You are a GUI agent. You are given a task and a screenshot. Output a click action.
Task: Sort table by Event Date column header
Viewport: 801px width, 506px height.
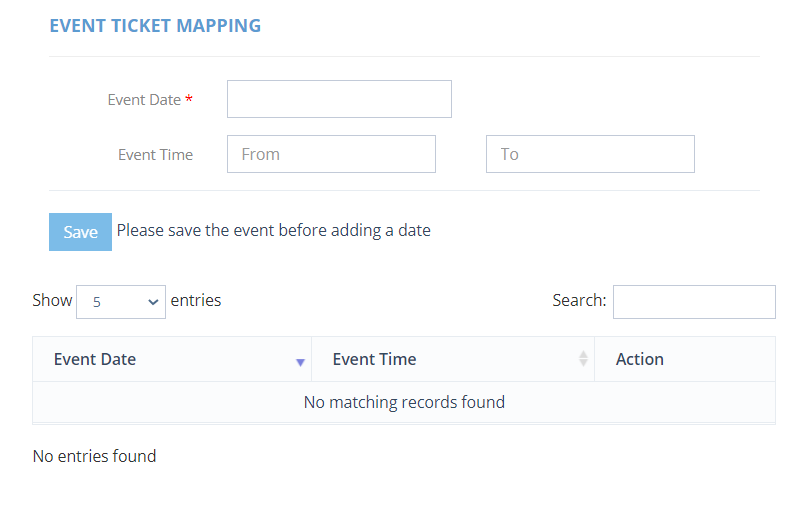(x=172, y=359)
